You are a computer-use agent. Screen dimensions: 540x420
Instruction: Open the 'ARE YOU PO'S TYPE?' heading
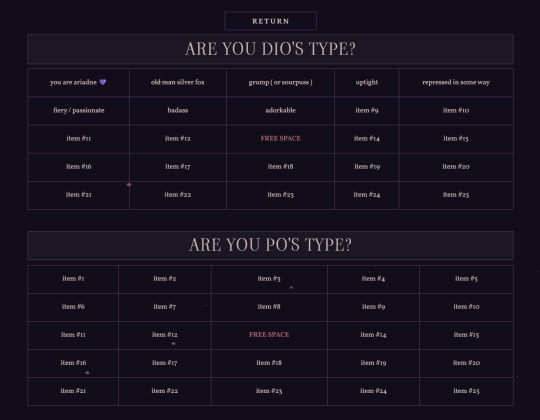tap(270, 245)
